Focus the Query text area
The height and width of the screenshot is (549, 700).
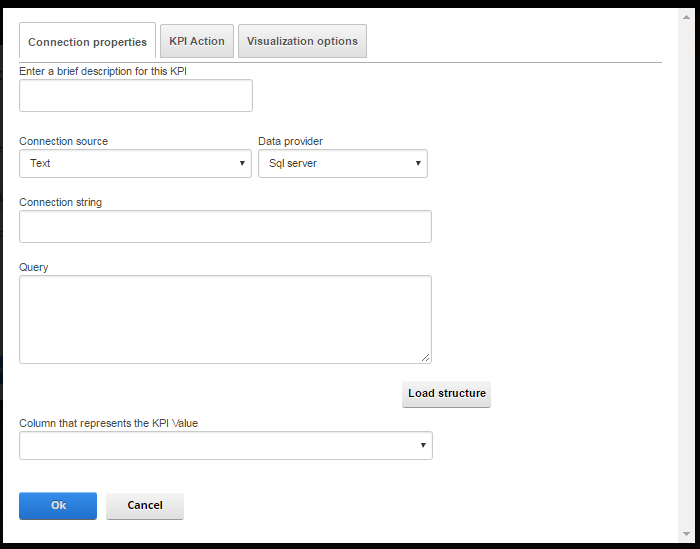[225, 320]
